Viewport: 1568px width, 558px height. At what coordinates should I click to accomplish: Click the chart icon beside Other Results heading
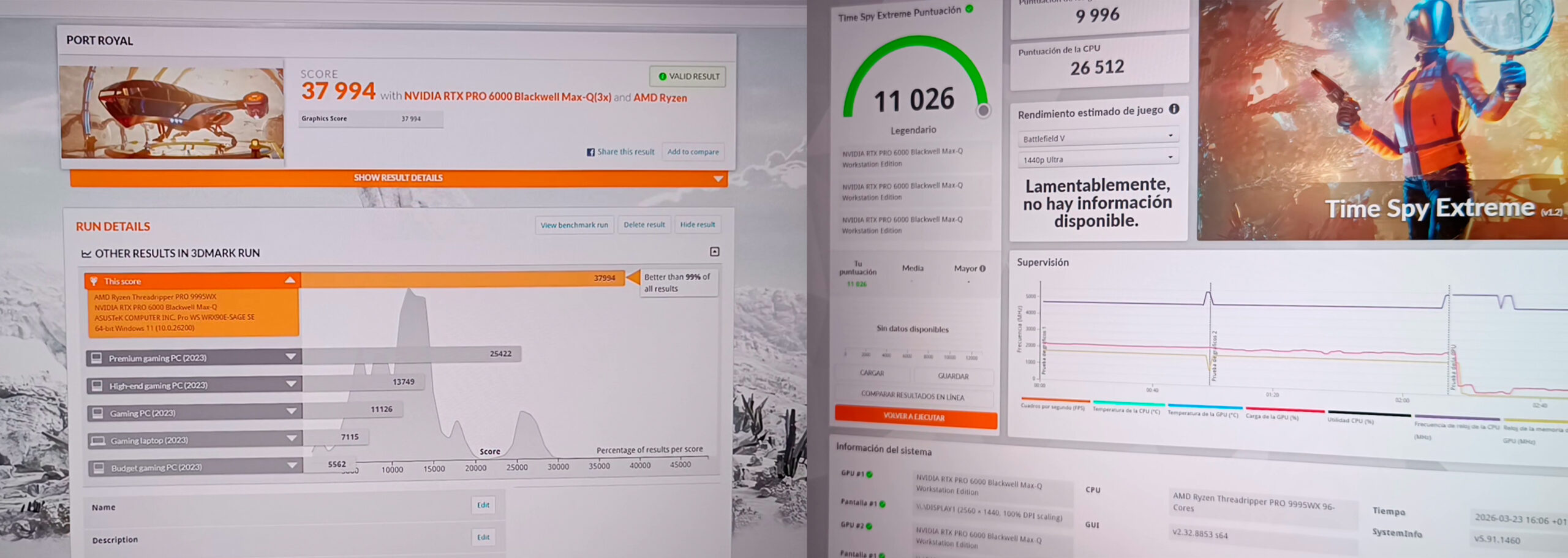point(86,254)
